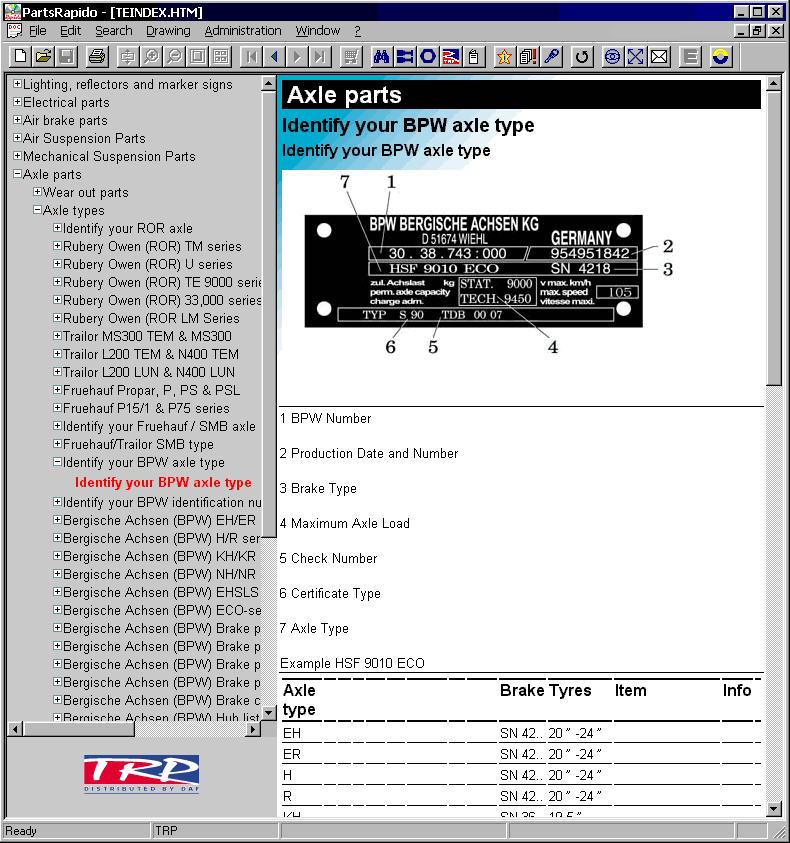Click the Print toolbar icon
Image resolution: width=790 pixels, height=843 pixels.
click(x=97, y=56)
